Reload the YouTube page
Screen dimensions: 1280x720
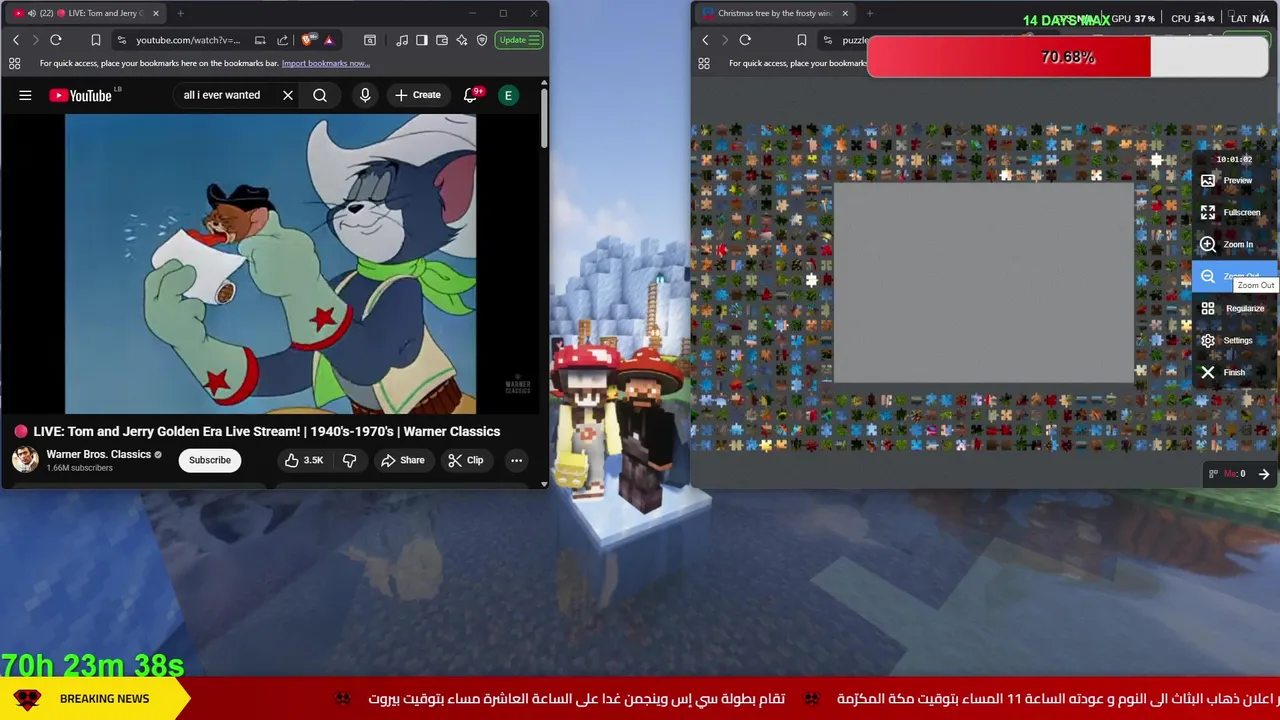(x=56, y=40)
